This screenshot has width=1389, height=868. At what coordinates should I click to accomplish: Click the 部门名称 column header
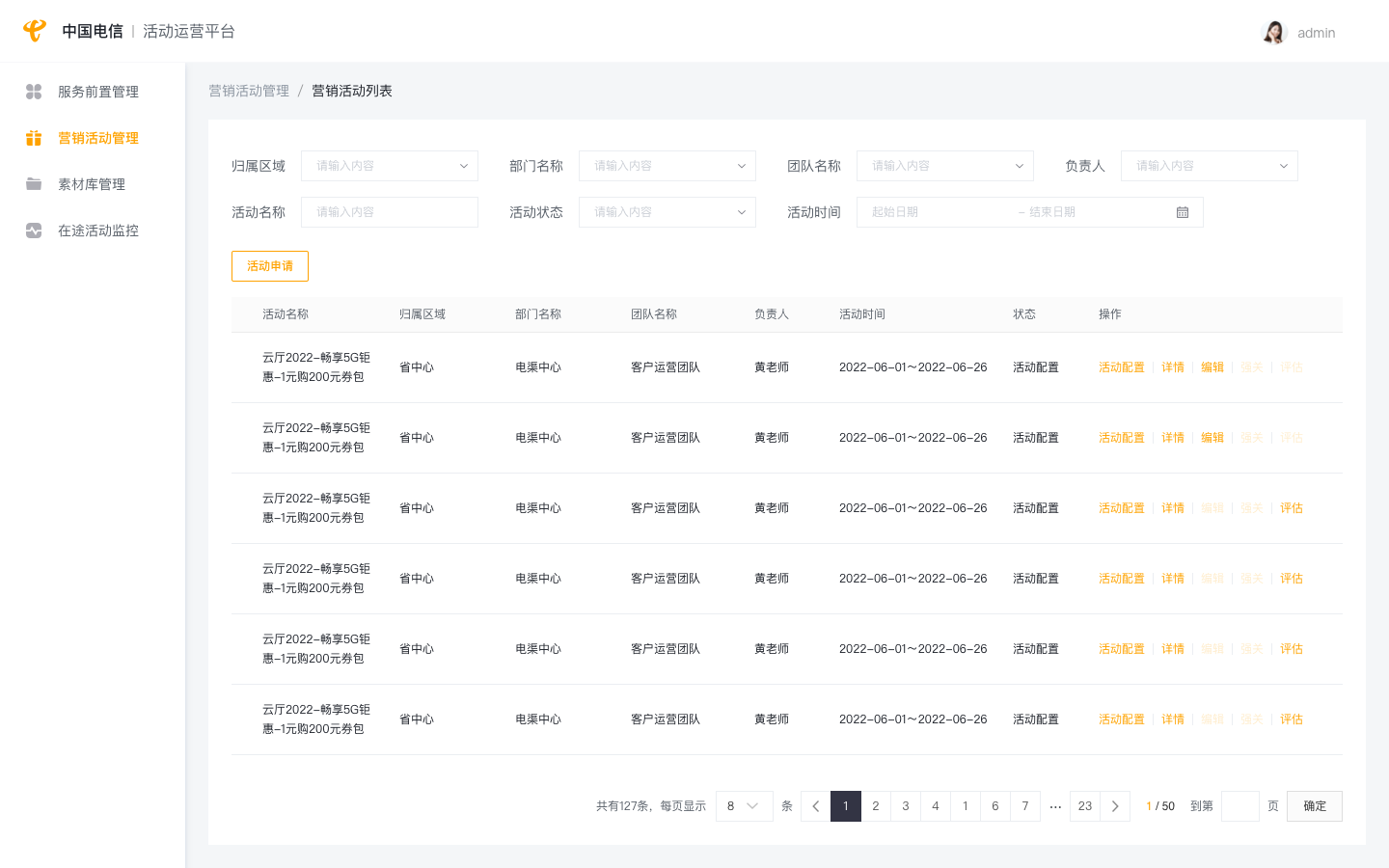pyautogui.click(x=538, y=314)
